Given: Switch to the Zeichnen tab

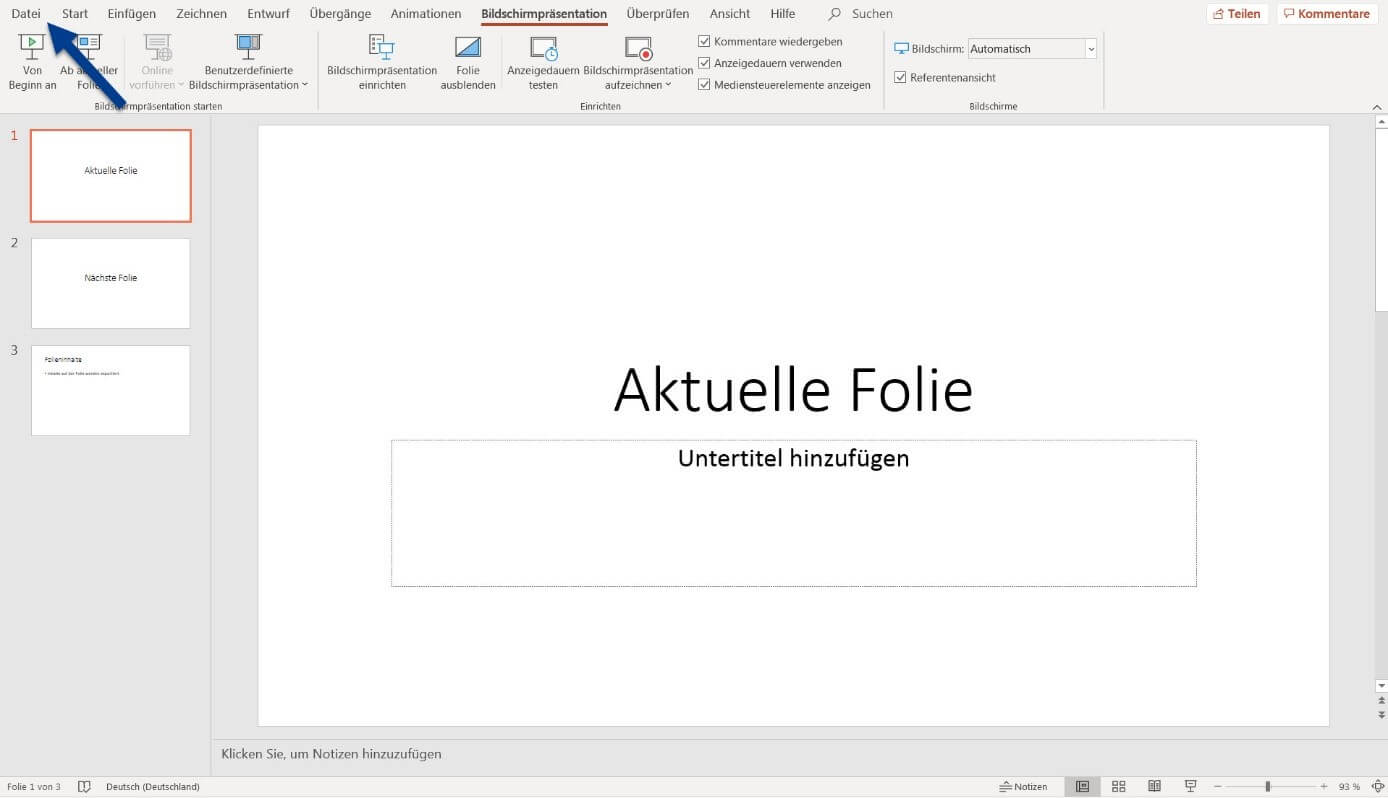Looking at the screenshot, I should coord(201,14).
